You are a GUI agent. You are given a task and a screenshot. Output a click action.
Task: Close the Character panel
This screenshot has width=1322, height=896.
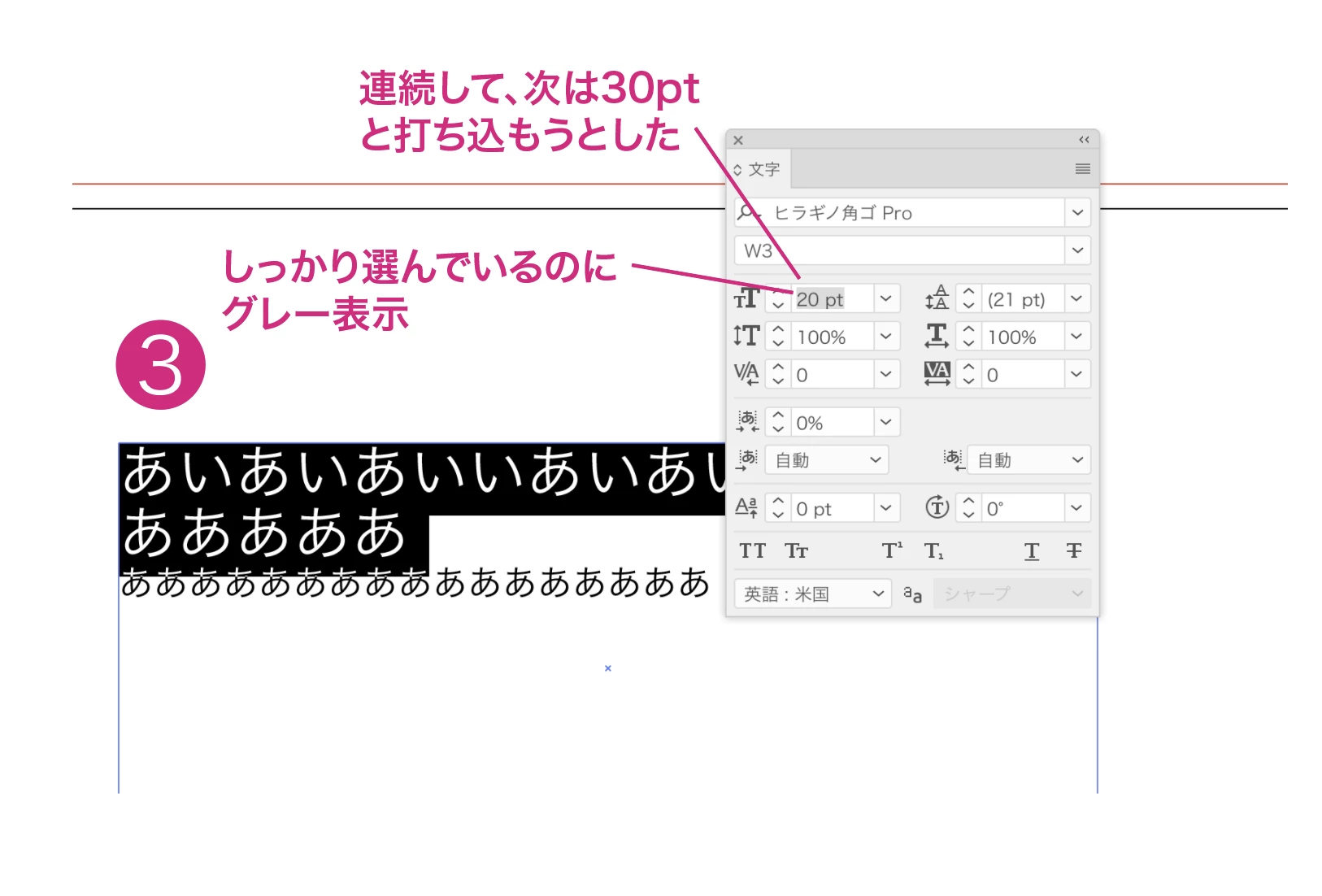tap(738, 141)
